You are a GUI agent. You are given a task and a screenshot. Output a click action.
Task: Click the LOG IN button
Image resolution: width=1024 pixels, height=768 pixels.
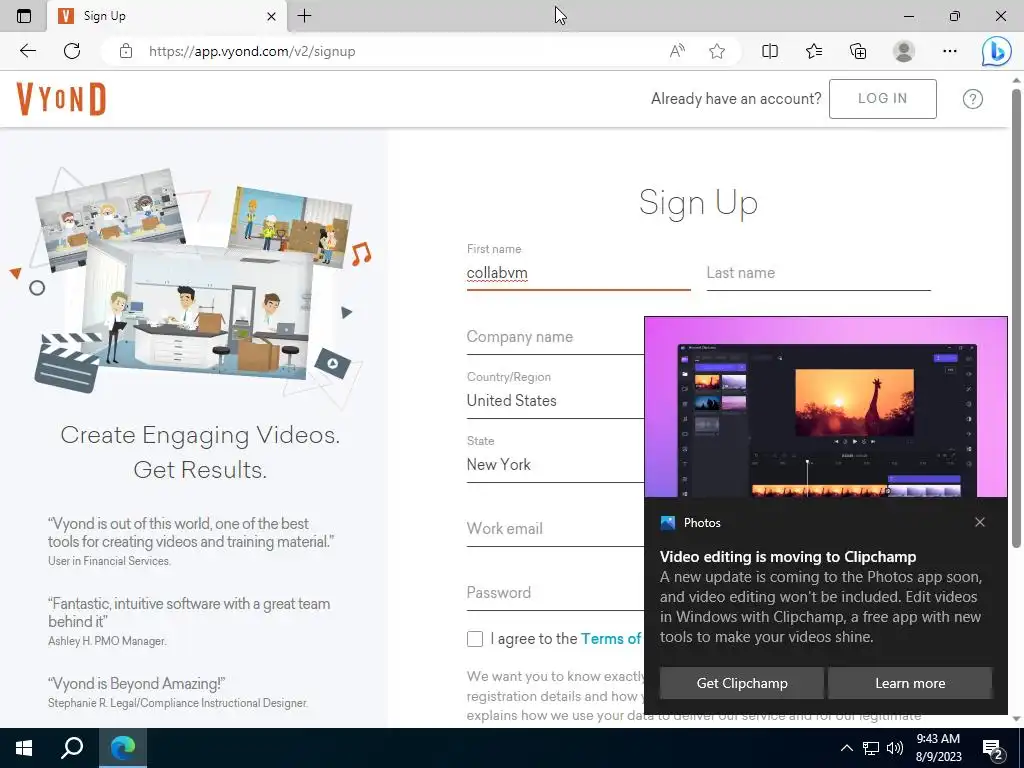click(x=882, y=99)
